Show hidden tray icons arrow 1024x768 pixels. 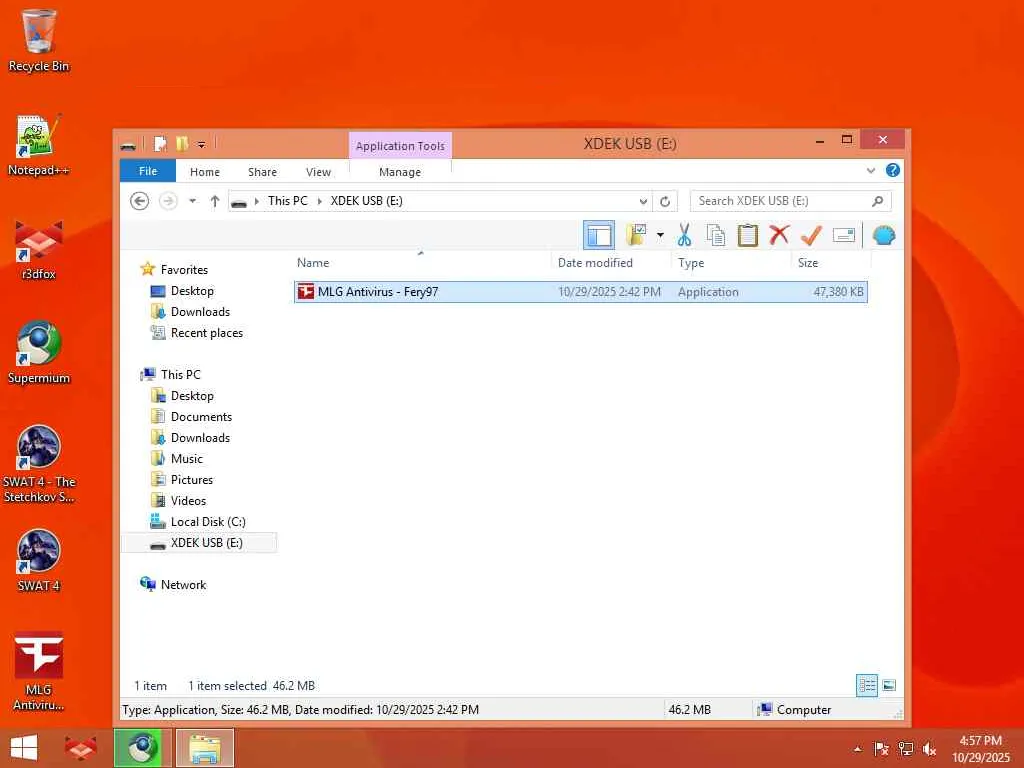(x=857, y=749)
